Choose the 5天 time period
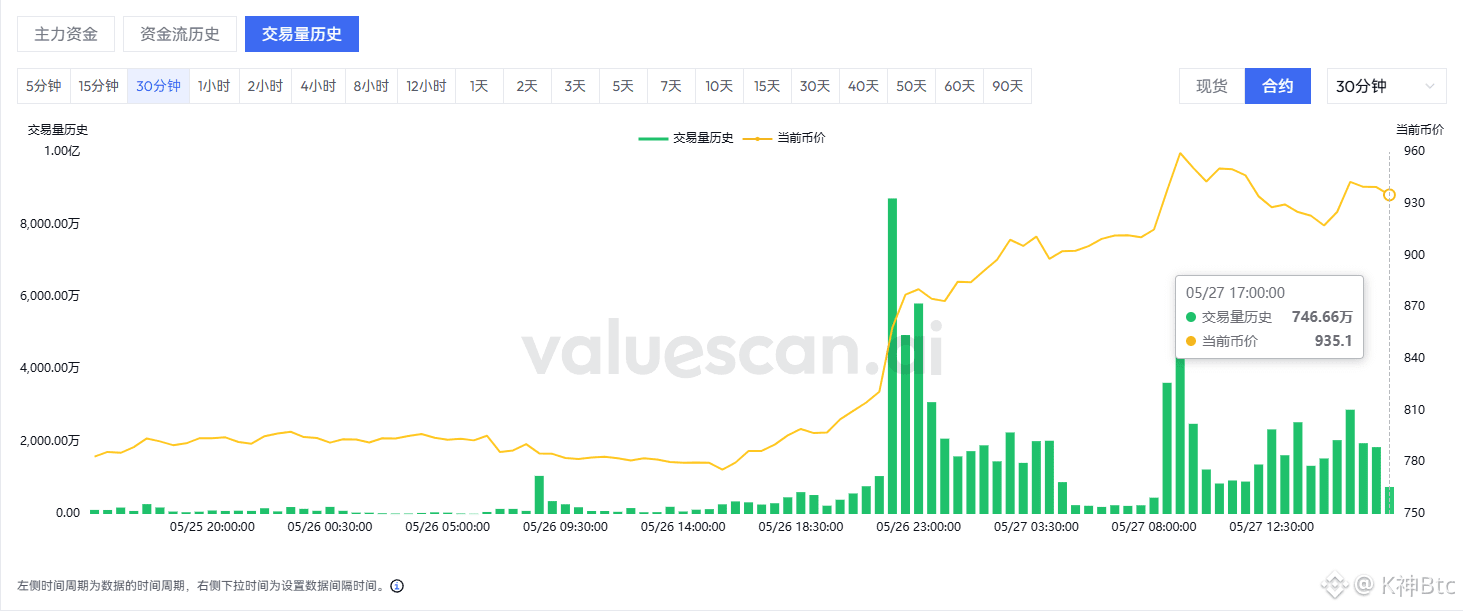This screenshot has width=1463, height=611. click(623, 86)
